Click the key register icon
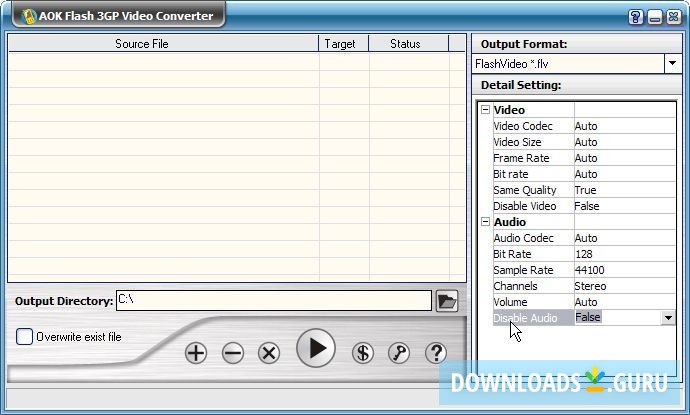Viewport: 690px width, 415px height. click(399, 353)
